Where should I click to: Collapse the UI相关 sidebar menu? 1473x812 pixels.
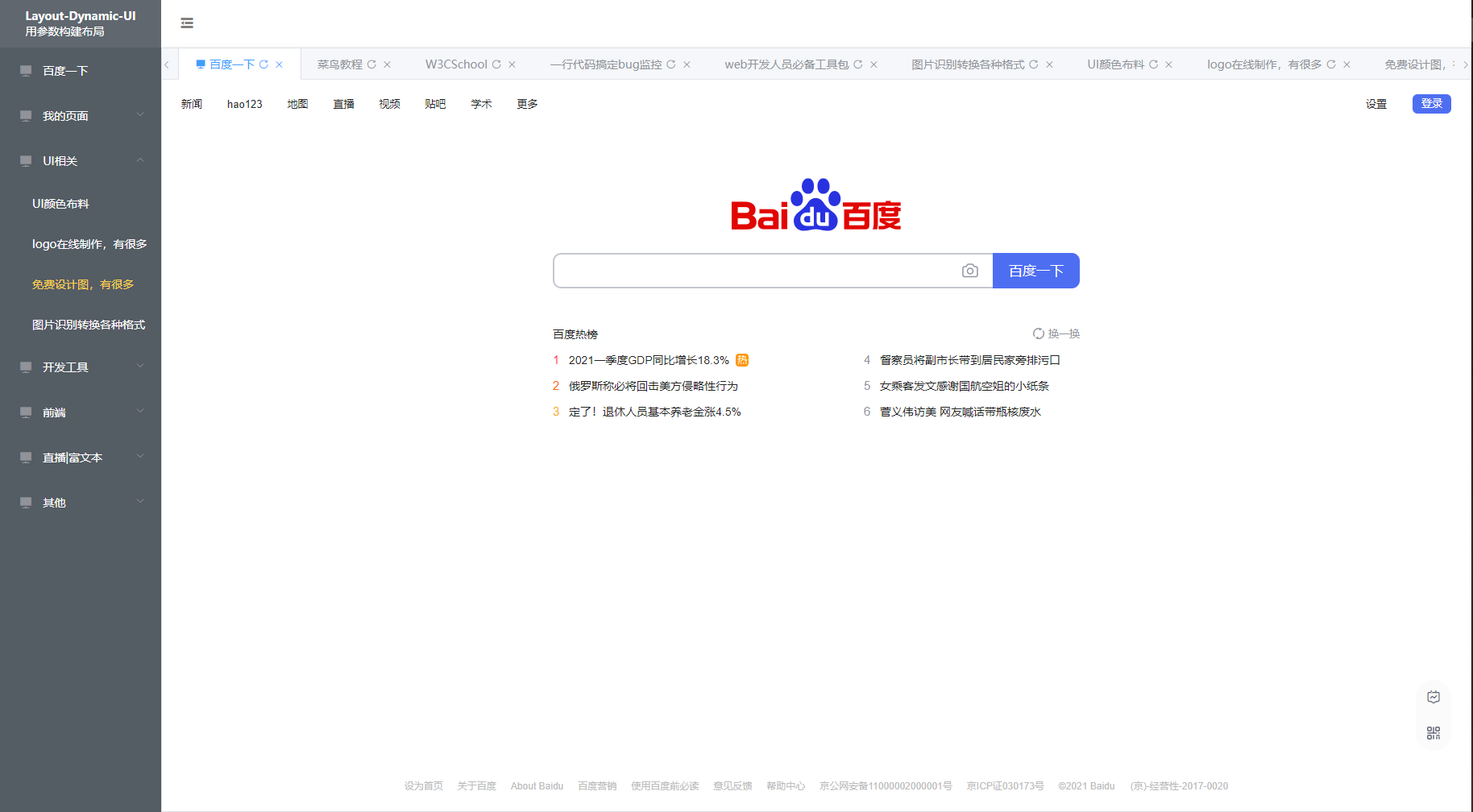click(x=81, y=161)
